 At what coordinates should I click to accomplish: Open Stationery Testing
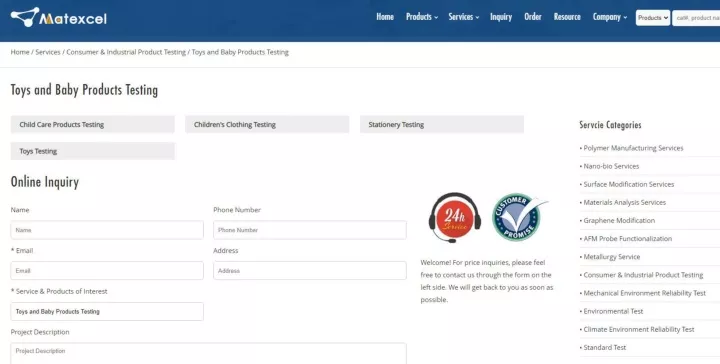pyautogui.click(x=442, y=124)
